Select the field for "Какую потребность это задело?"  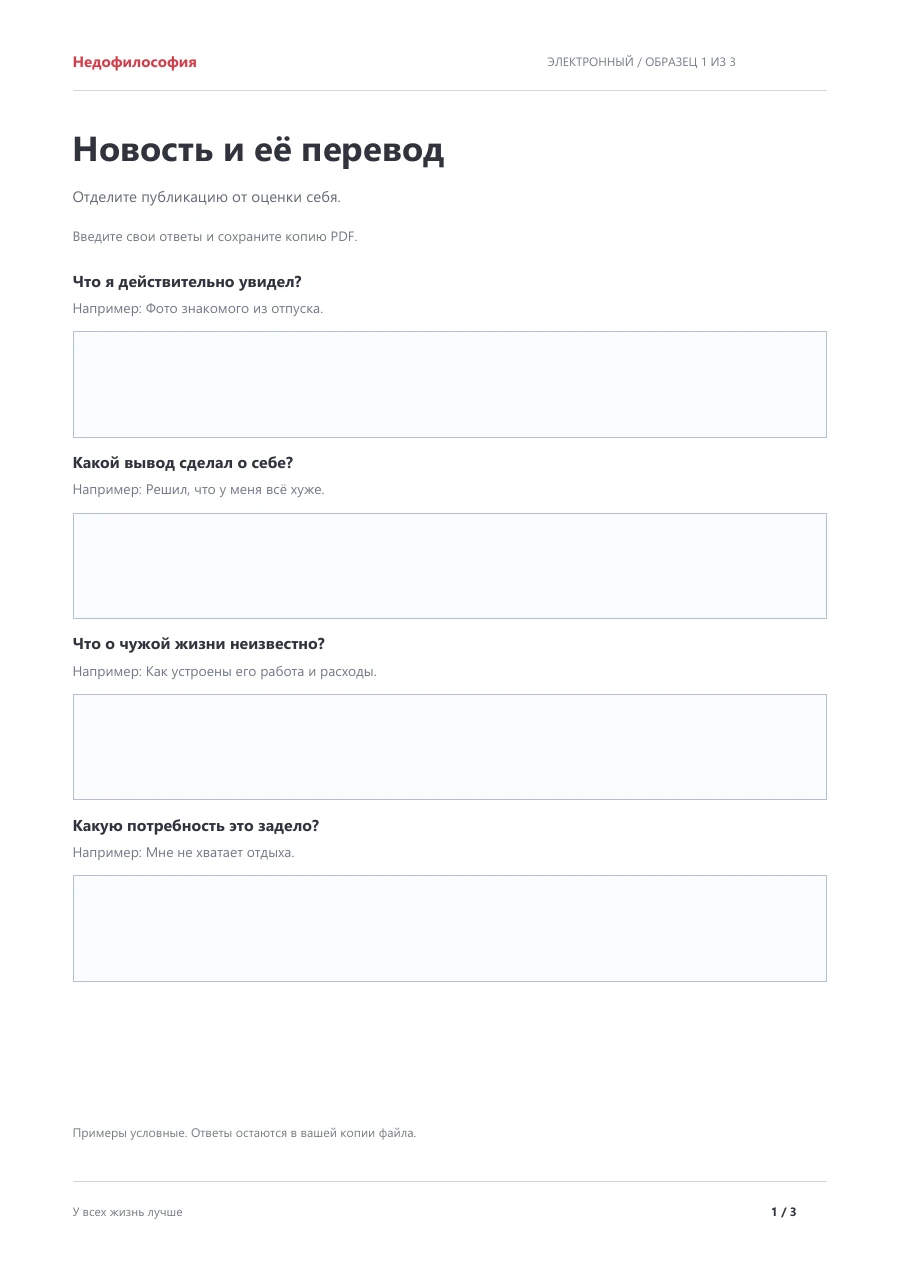tap(449, 928)
